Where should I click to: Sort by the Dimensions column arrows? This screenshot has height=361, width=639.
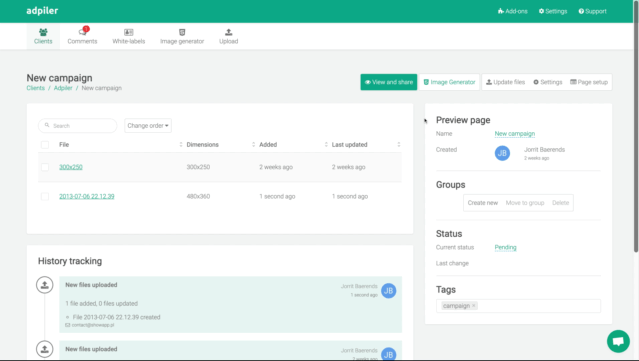[253, 145]
